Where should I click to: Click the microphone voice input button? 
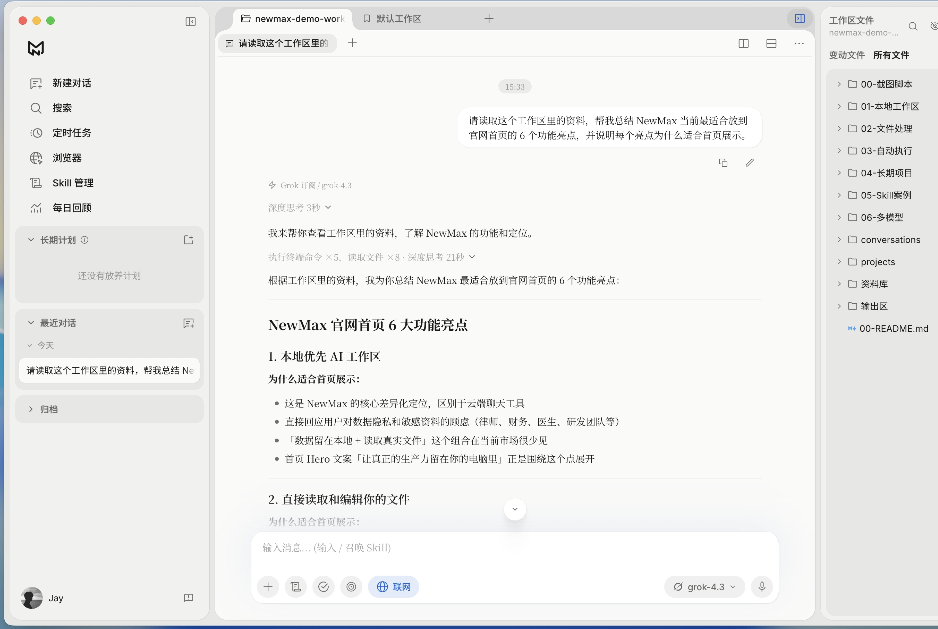(x=762, y=587)
